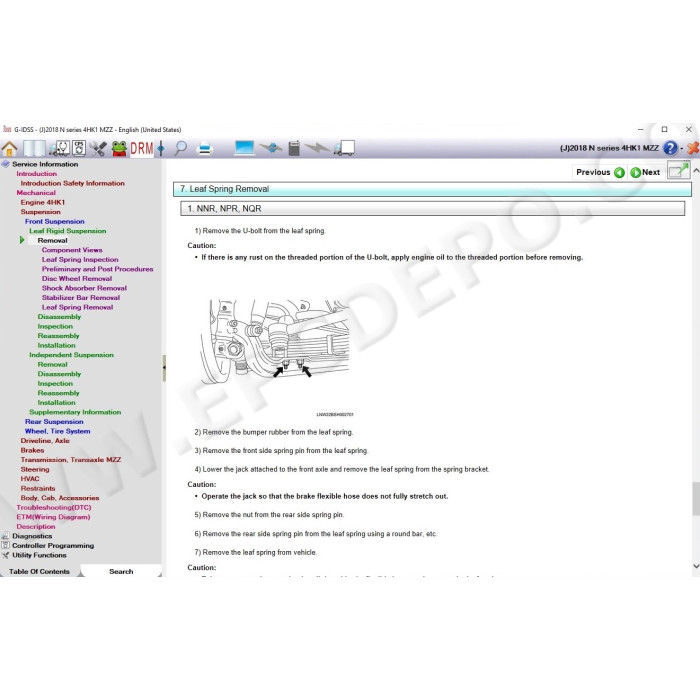
Task: Launch vehicle diagnostics stethoscope icon
Action: tap(59, 148)
